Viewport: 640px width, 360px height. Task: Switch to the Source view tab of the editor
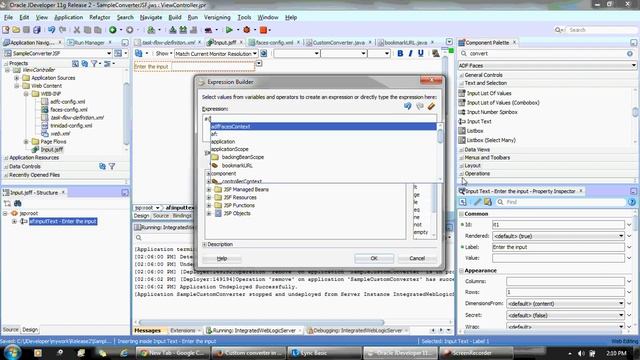pos(161,216)
